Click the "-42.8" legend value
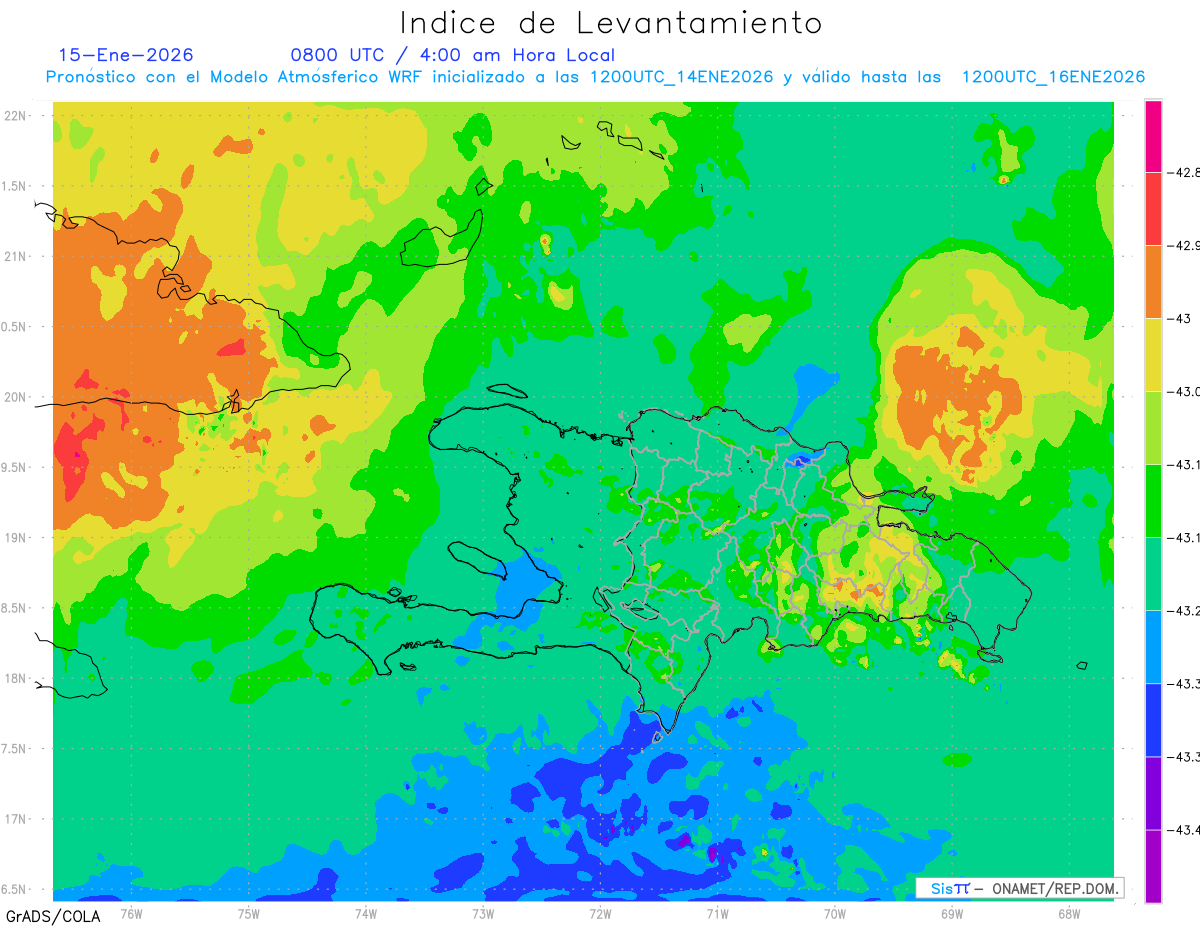This screenshot has height=927, width=1200. (1183, 173)
